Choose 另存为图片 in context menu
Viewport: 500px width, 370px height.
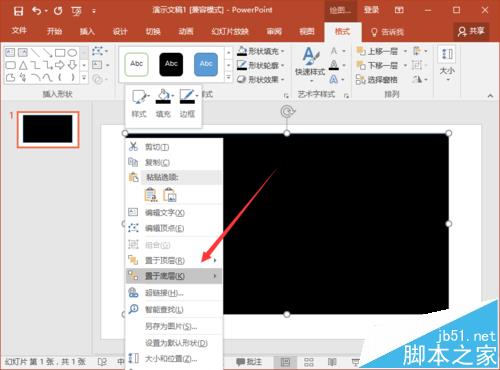pos(174,326)
